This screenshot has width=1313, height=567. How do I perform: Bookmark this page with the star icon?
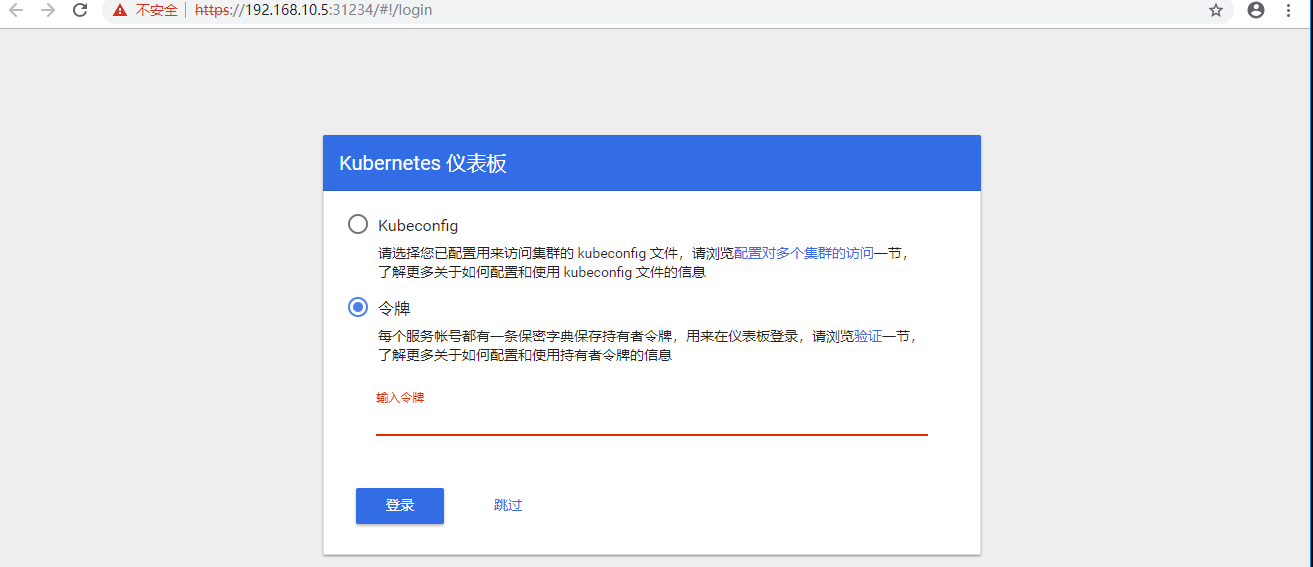(1216, 10)
